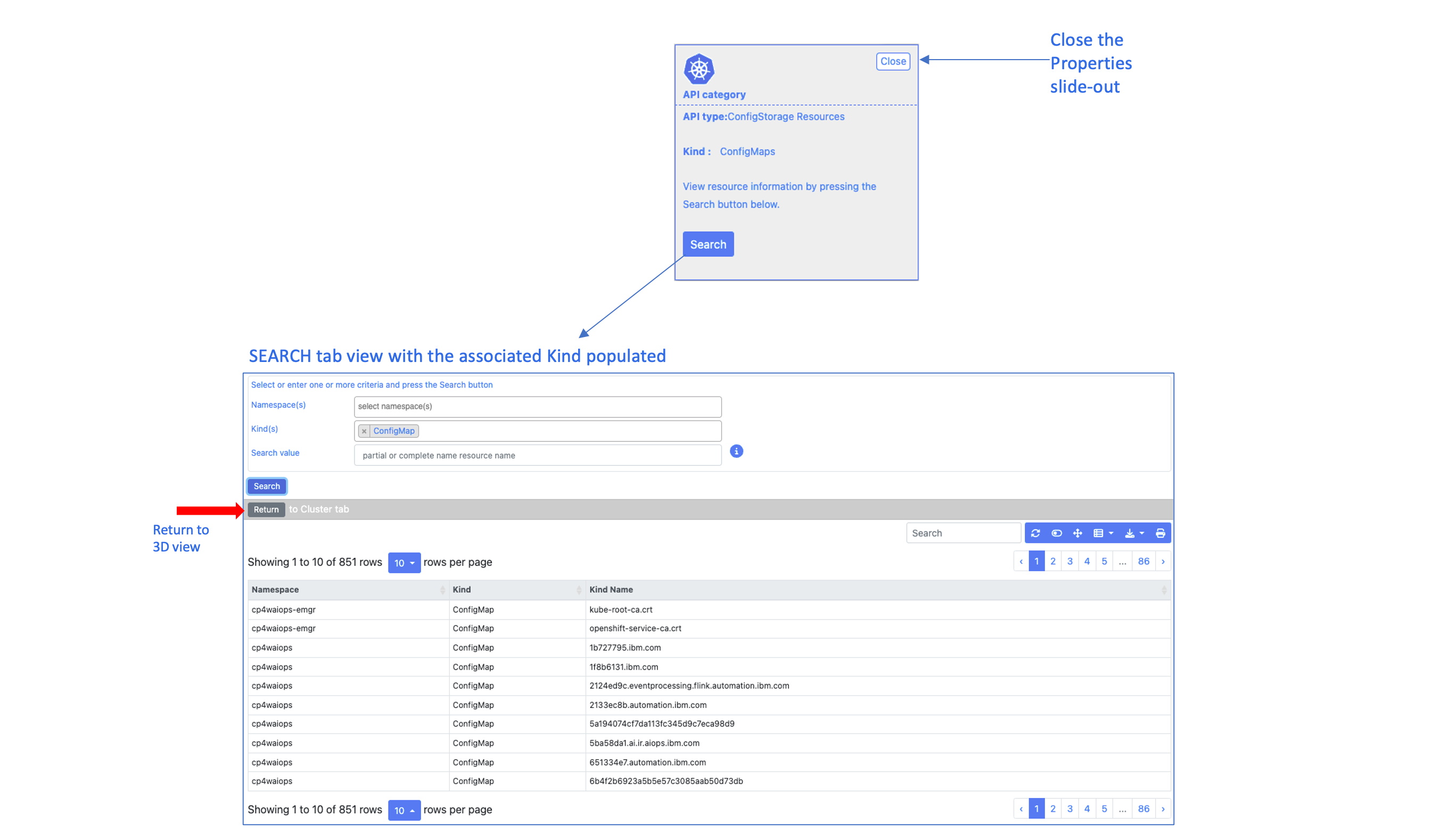Click the Kubernetes wheel logo in properties panel
This screenshot has width=1448, height=840.
(699, 69)
